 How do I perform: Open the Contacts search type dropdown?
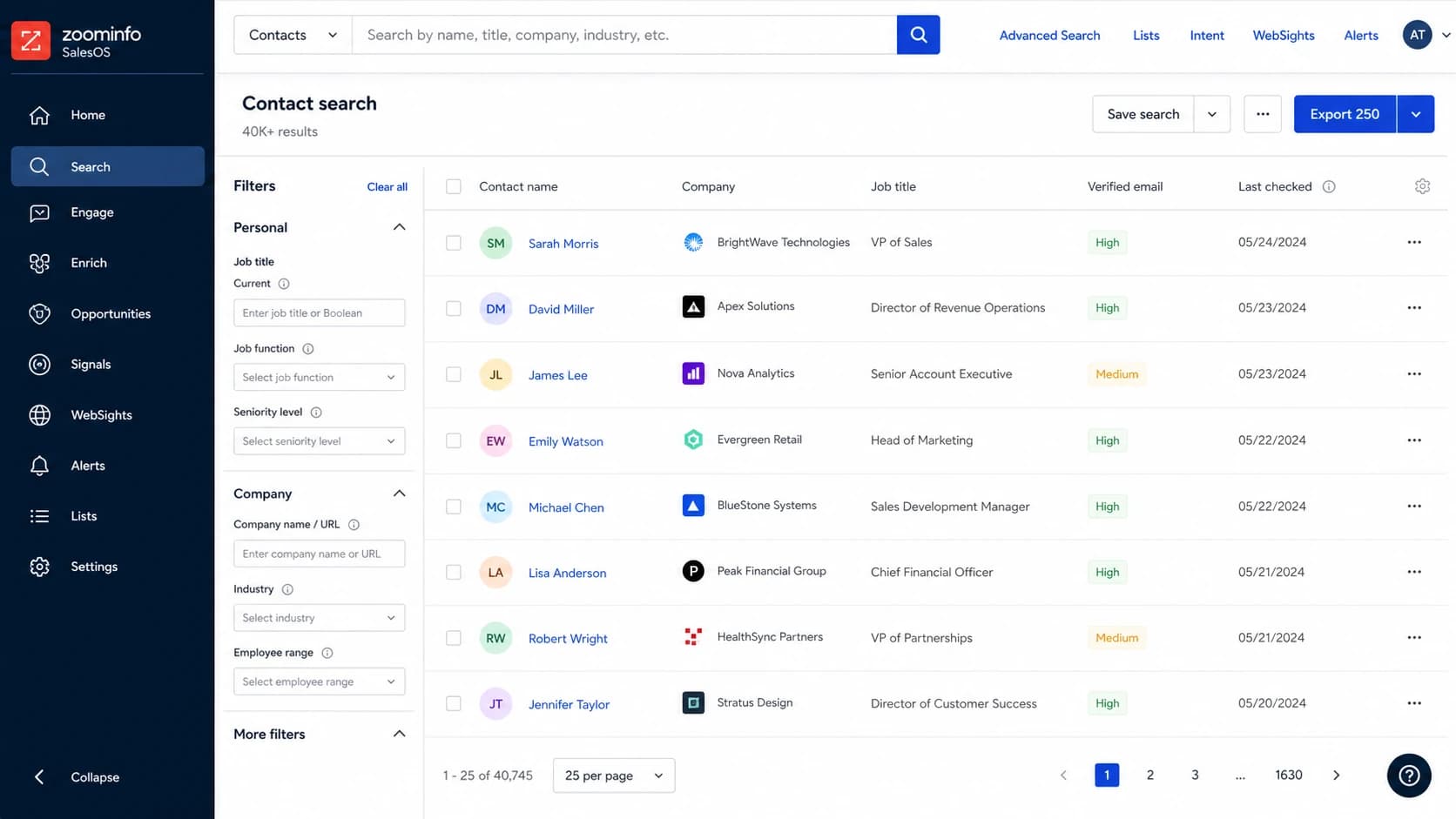[x=293, y=35]
